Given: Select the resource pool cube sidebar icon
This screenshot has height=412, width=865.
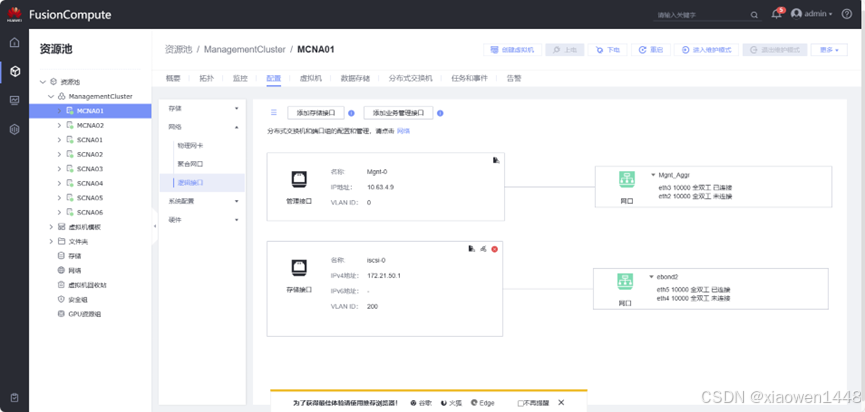Looking at the screenshot, I should pyautogui.click(x=15, y=71).
